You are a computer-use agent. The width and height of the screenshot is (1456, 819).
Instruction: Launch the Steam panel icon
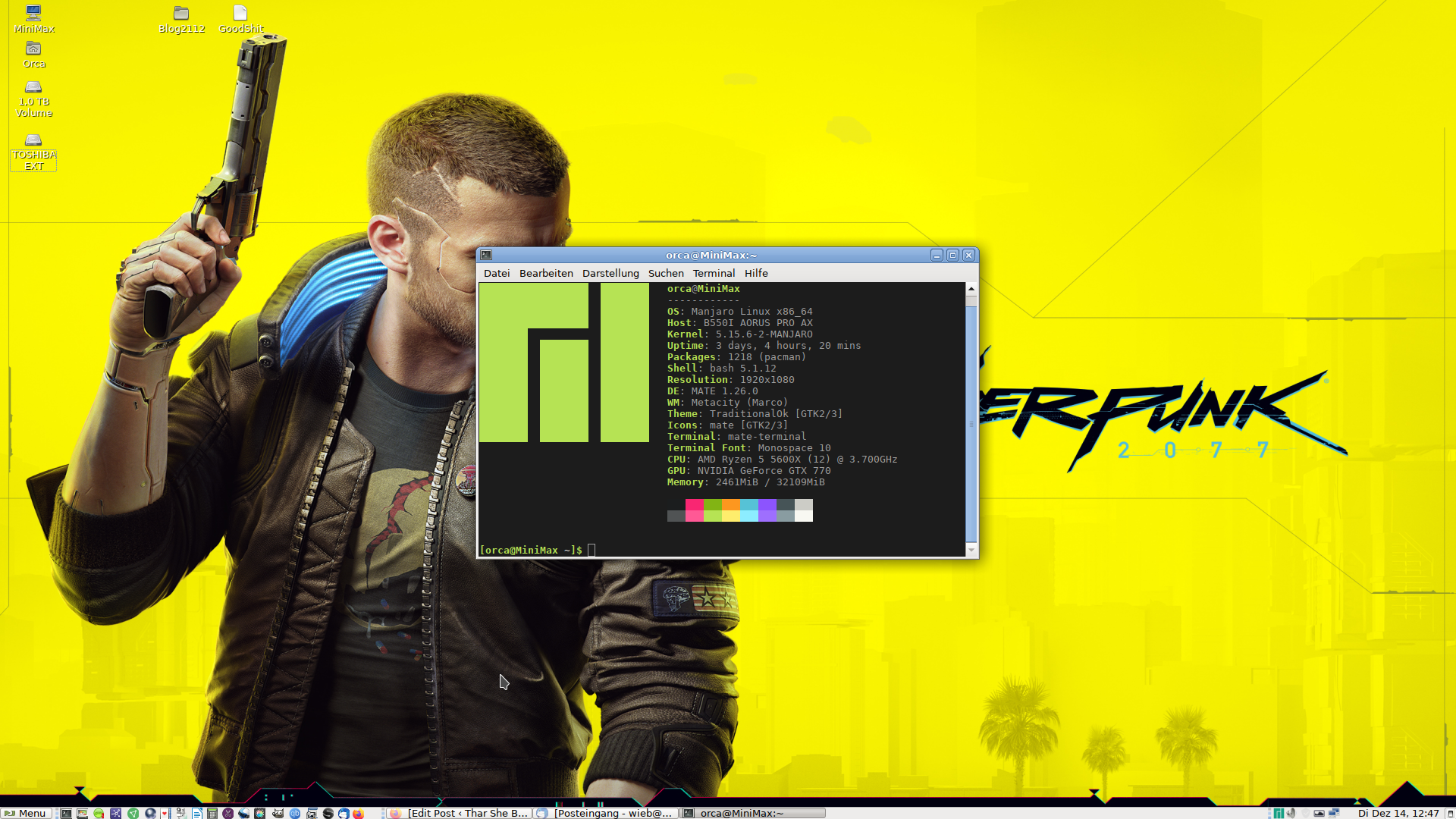(x=328, y=813)
